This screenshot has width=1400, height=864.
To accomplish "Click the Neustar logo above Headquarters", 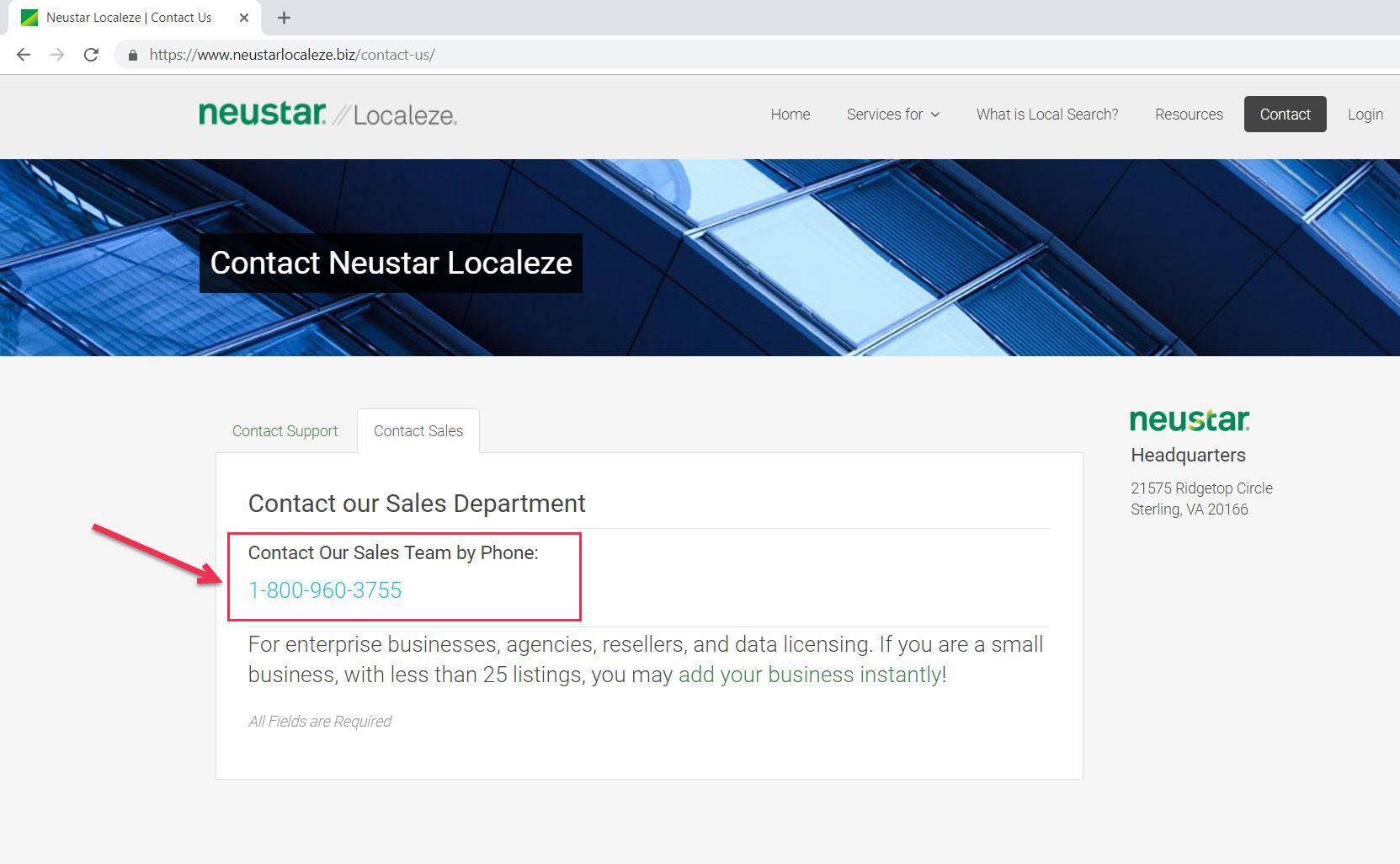I will (1189, 419).
